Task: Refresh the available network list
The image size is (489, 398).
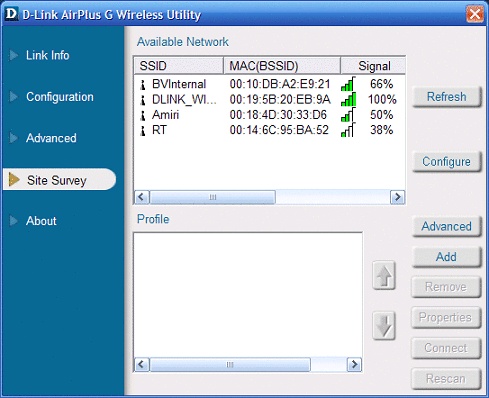Action: click(x=447, y=97)
